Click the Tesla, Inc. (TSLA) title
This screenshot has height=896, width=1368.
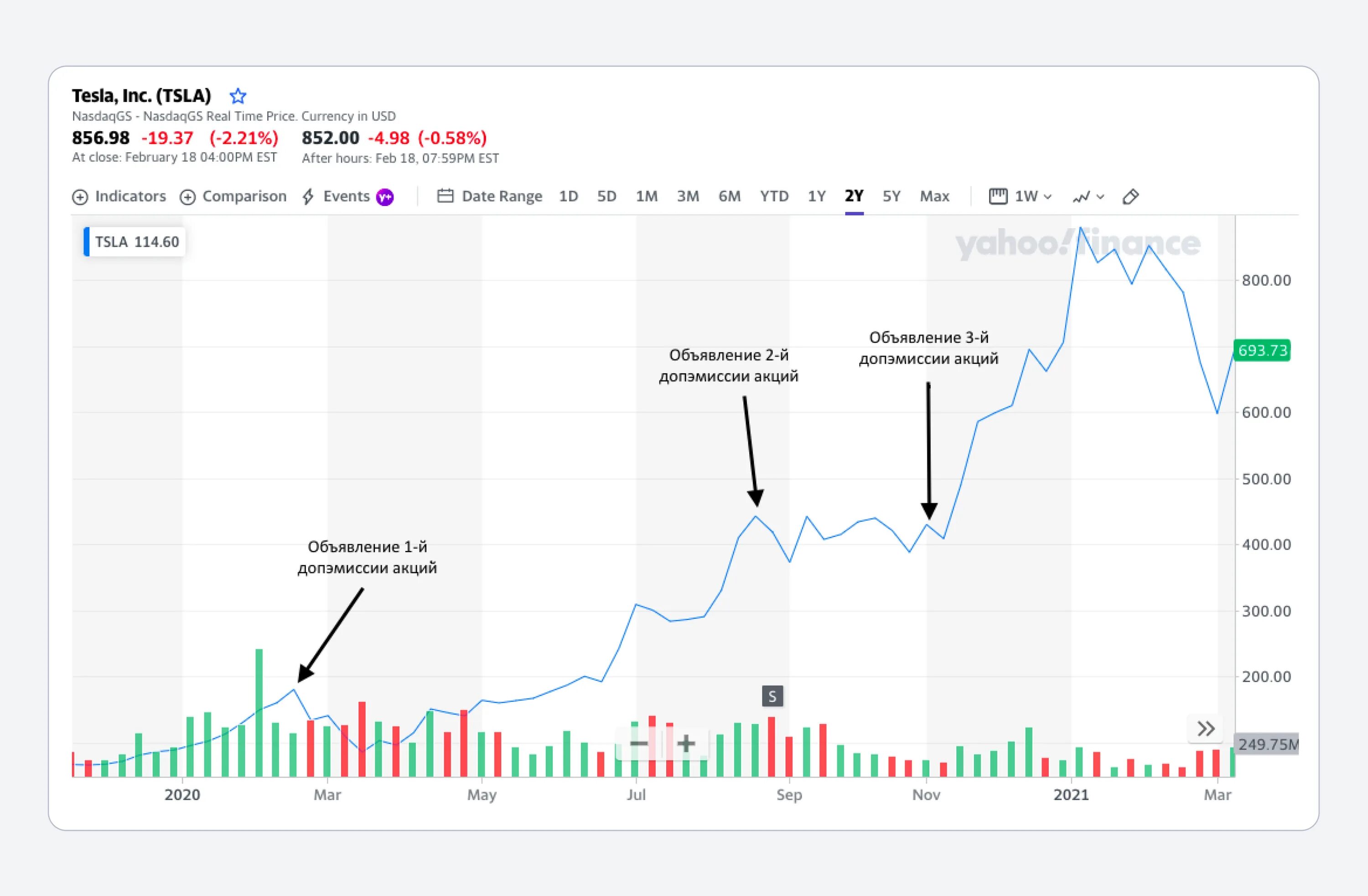141,95
